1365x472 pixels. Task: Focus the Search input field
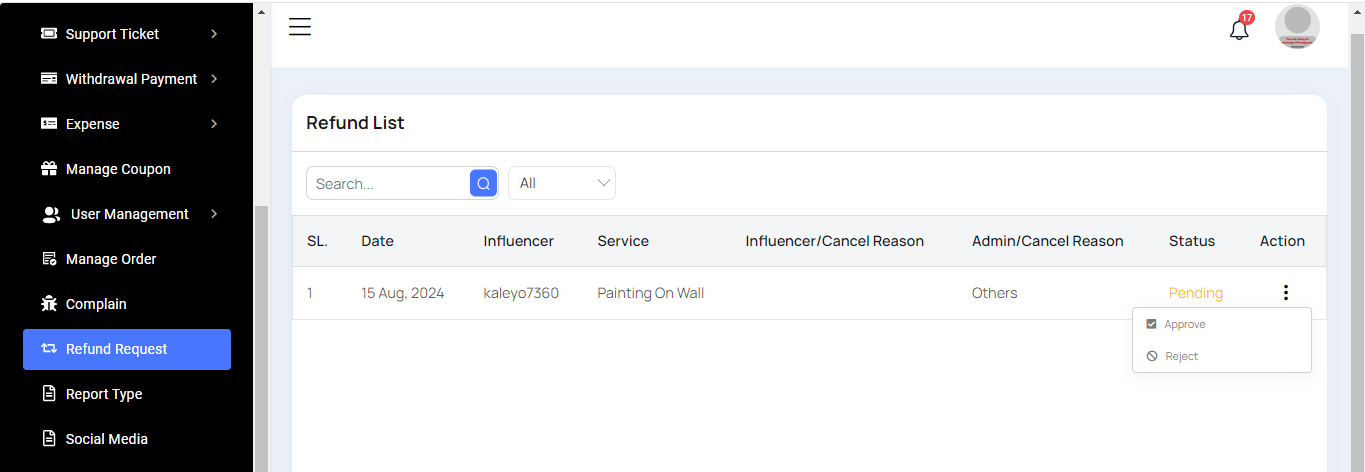pyautogui.click(x=388, y=183)
